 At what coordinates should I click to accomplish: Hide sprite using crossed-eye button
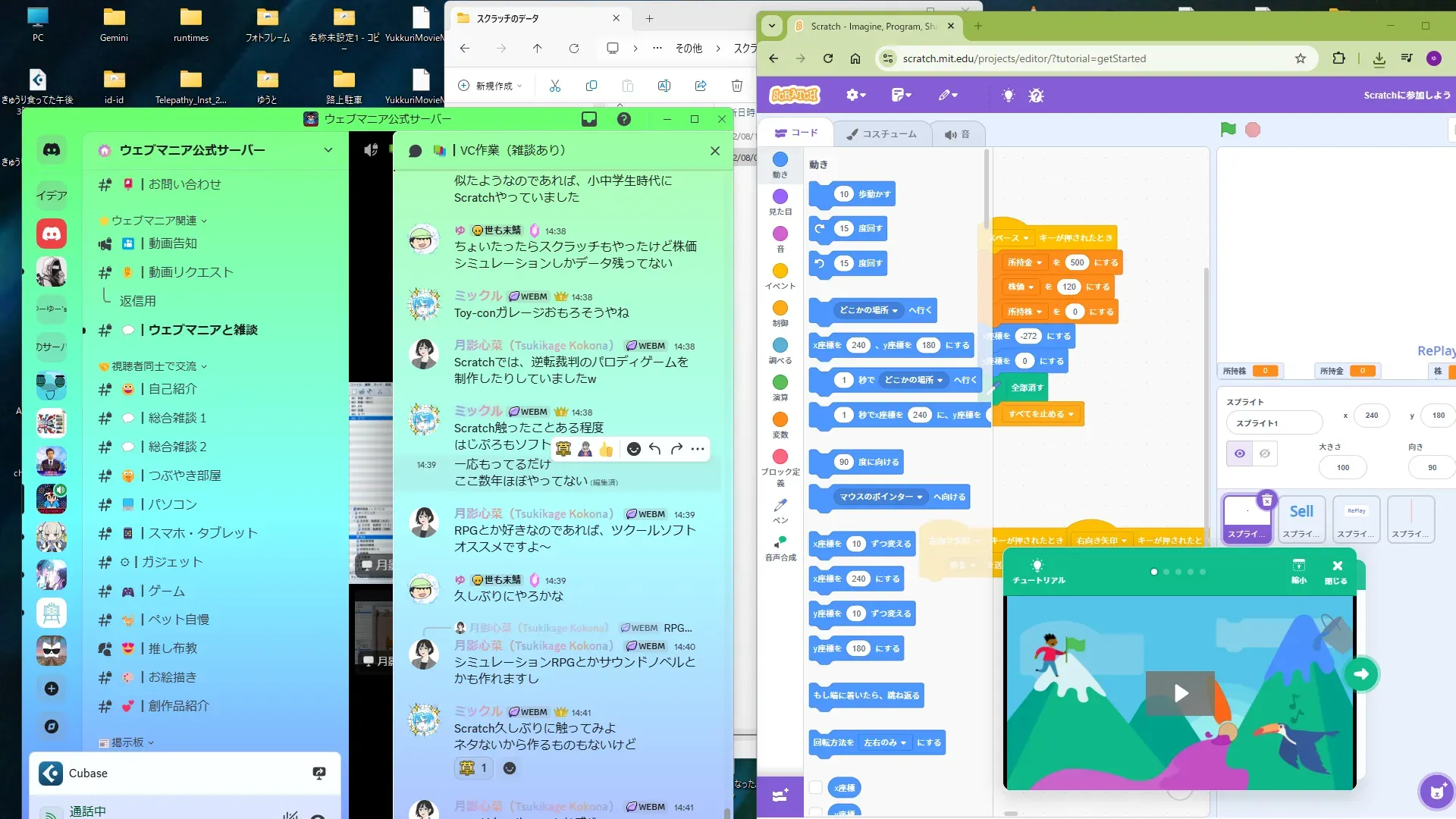[1265, 453]
